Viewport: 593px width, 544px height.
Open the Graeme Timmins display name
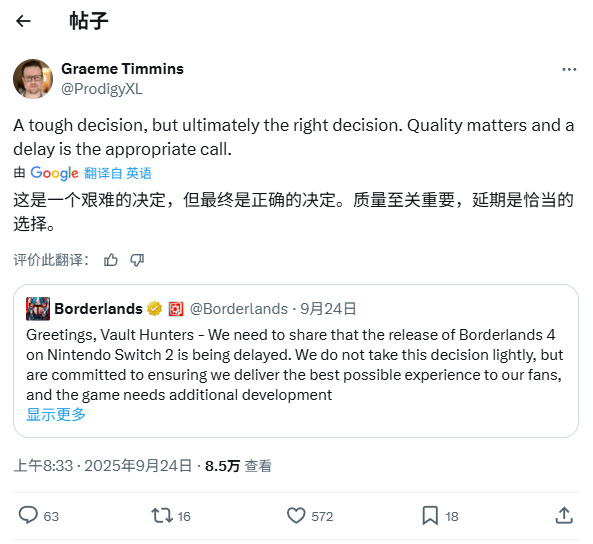(122, 69)
